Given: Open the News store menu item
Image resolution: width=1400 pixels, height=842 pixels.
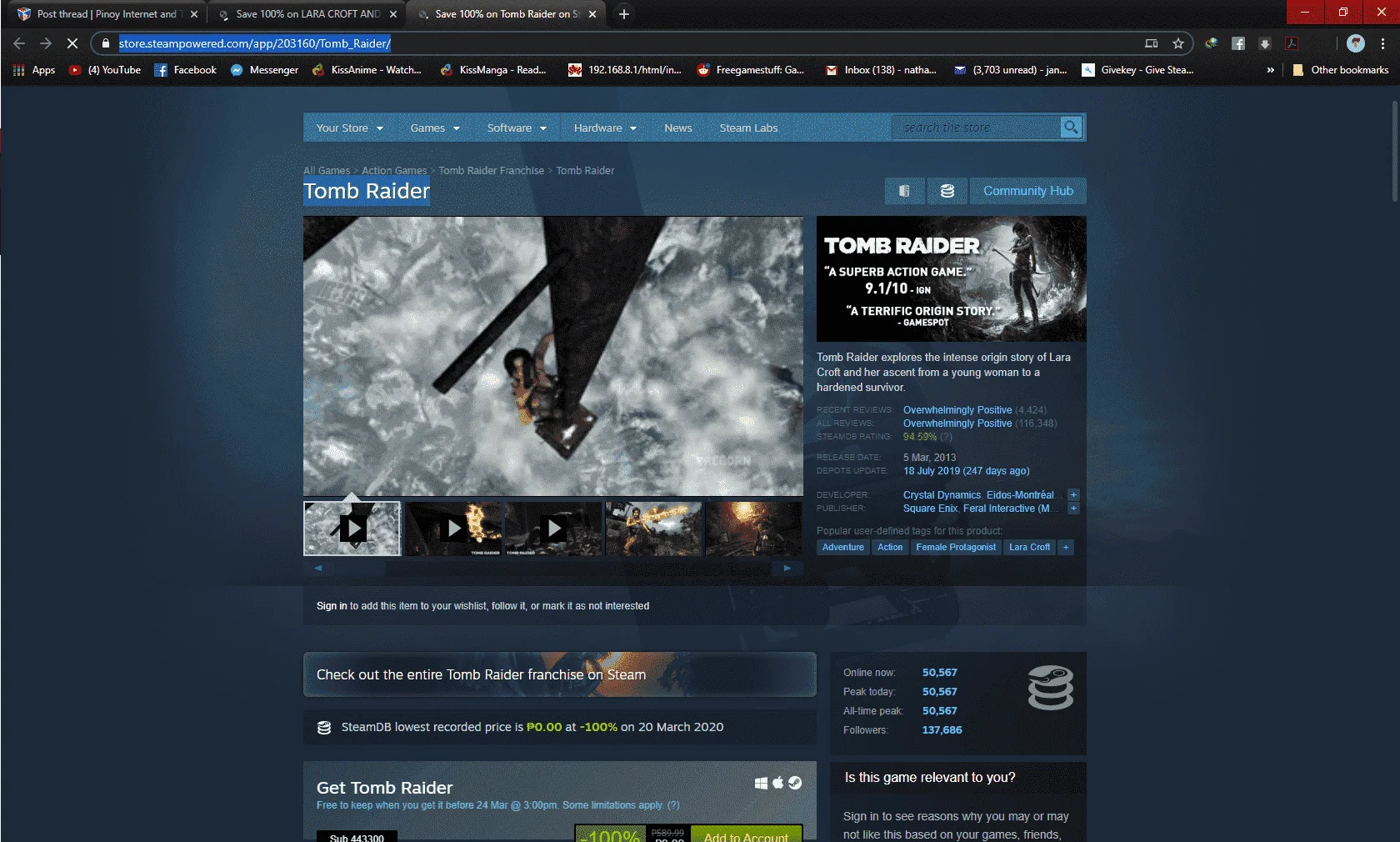Looking at the screenshot, I should pyautogui.click(x=678, y=128).
